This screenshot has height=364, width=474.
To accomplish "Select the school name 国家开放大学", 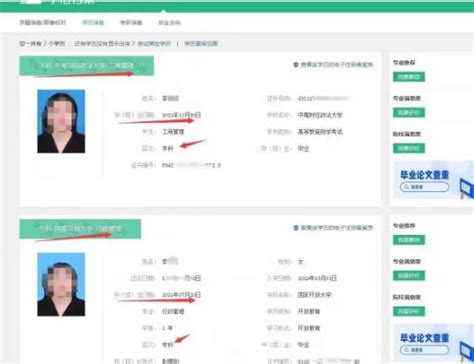I will [x=314, y=295].
